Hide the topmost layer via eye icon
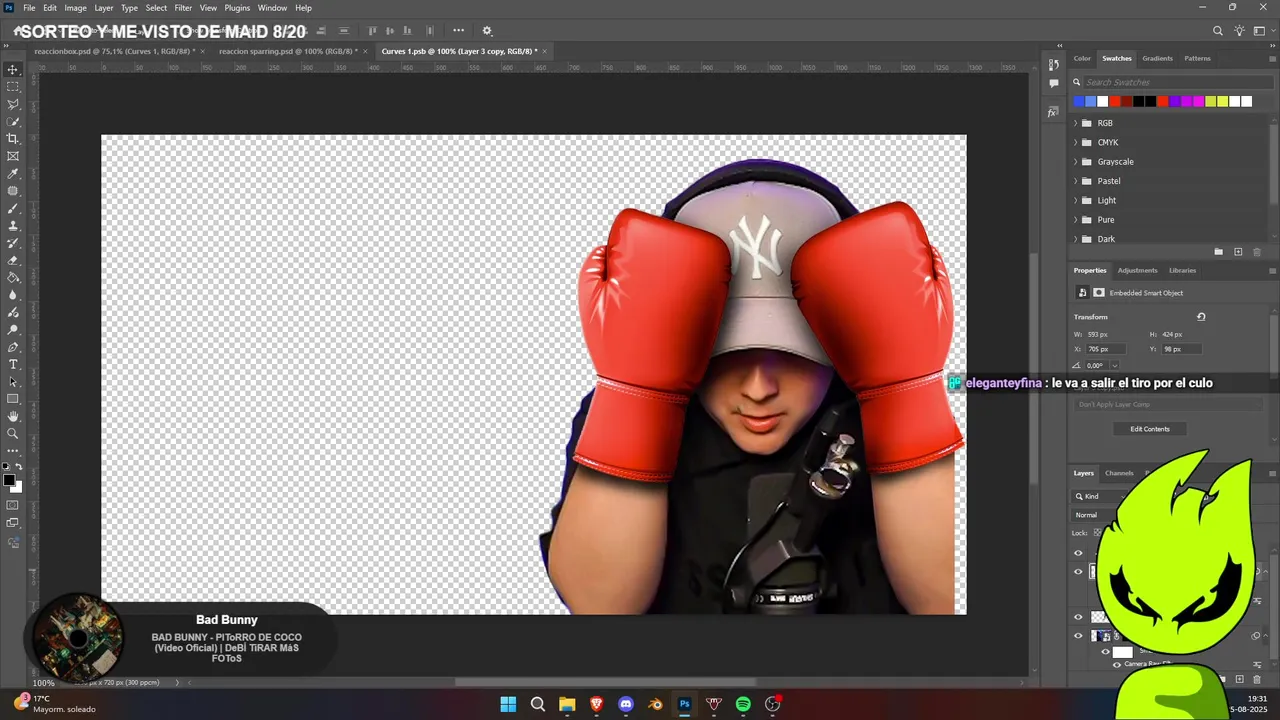Viewport: 1280px width, 720px height. click(x=1078, y=553)
